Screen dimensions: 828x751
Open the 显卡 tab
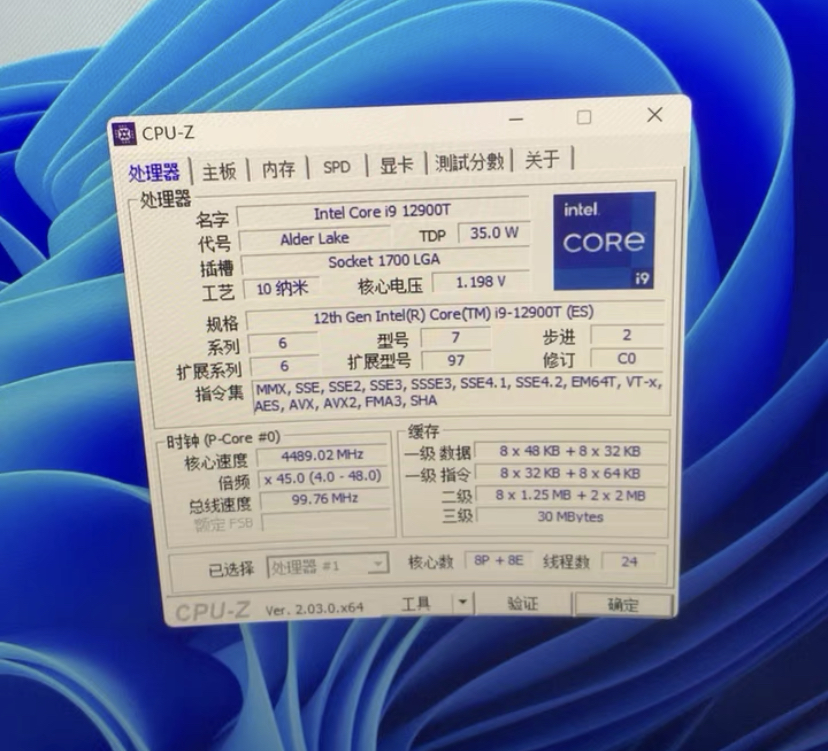[396, 165]
